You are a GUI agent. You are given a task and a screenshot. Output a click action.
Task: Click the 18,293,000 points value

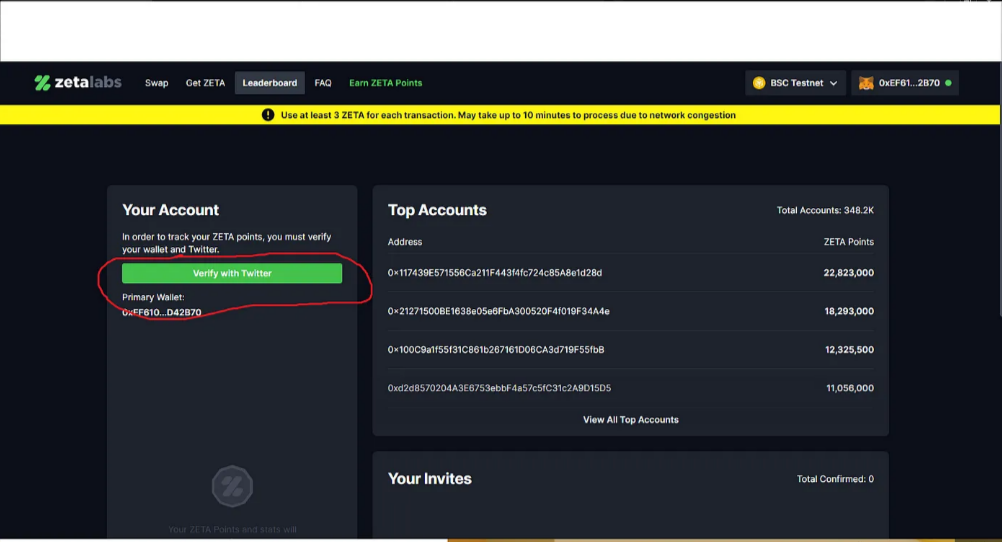pyautogui.click(x=849, y=311)
